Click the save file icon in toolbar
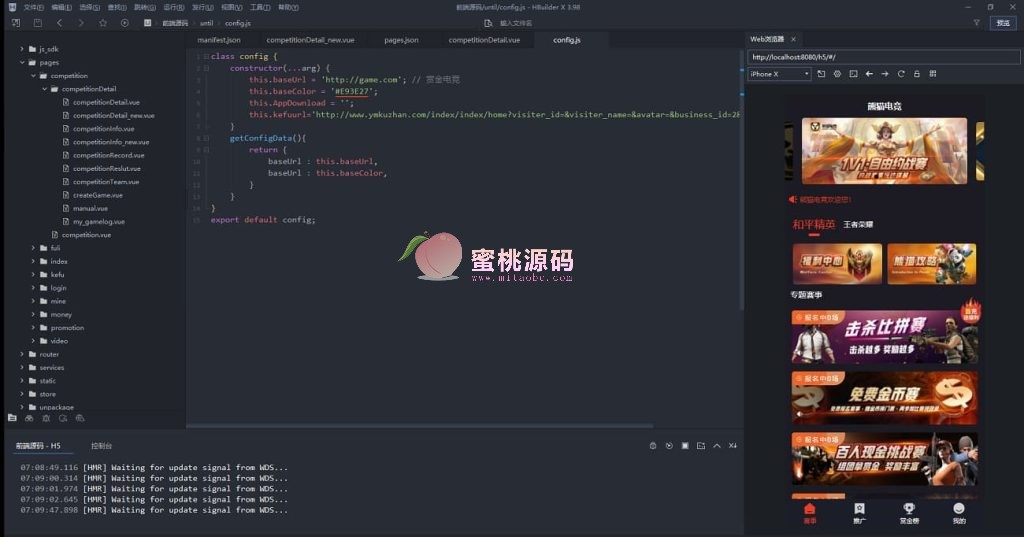The height and width of the screenshot is (537, 1024). (37, 22)
